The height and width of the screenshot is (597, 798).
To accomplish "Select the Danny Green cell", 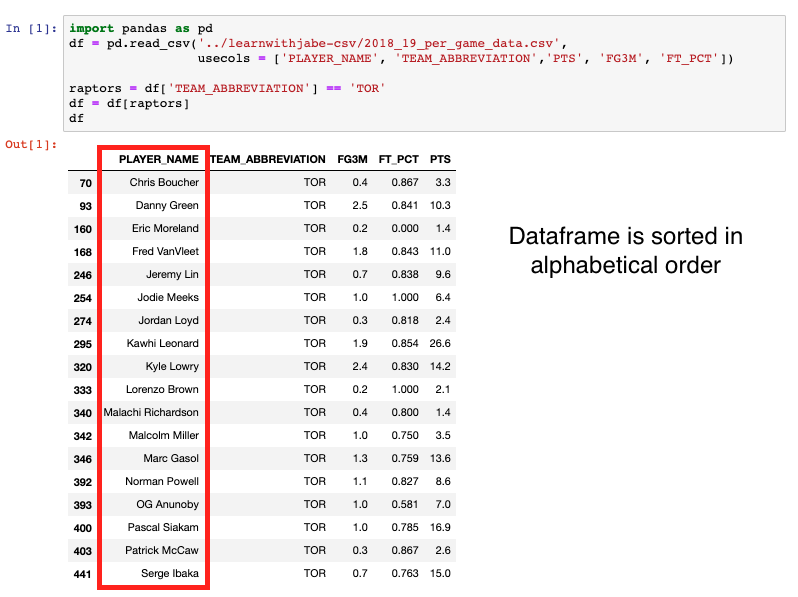I will pos(167,205).
